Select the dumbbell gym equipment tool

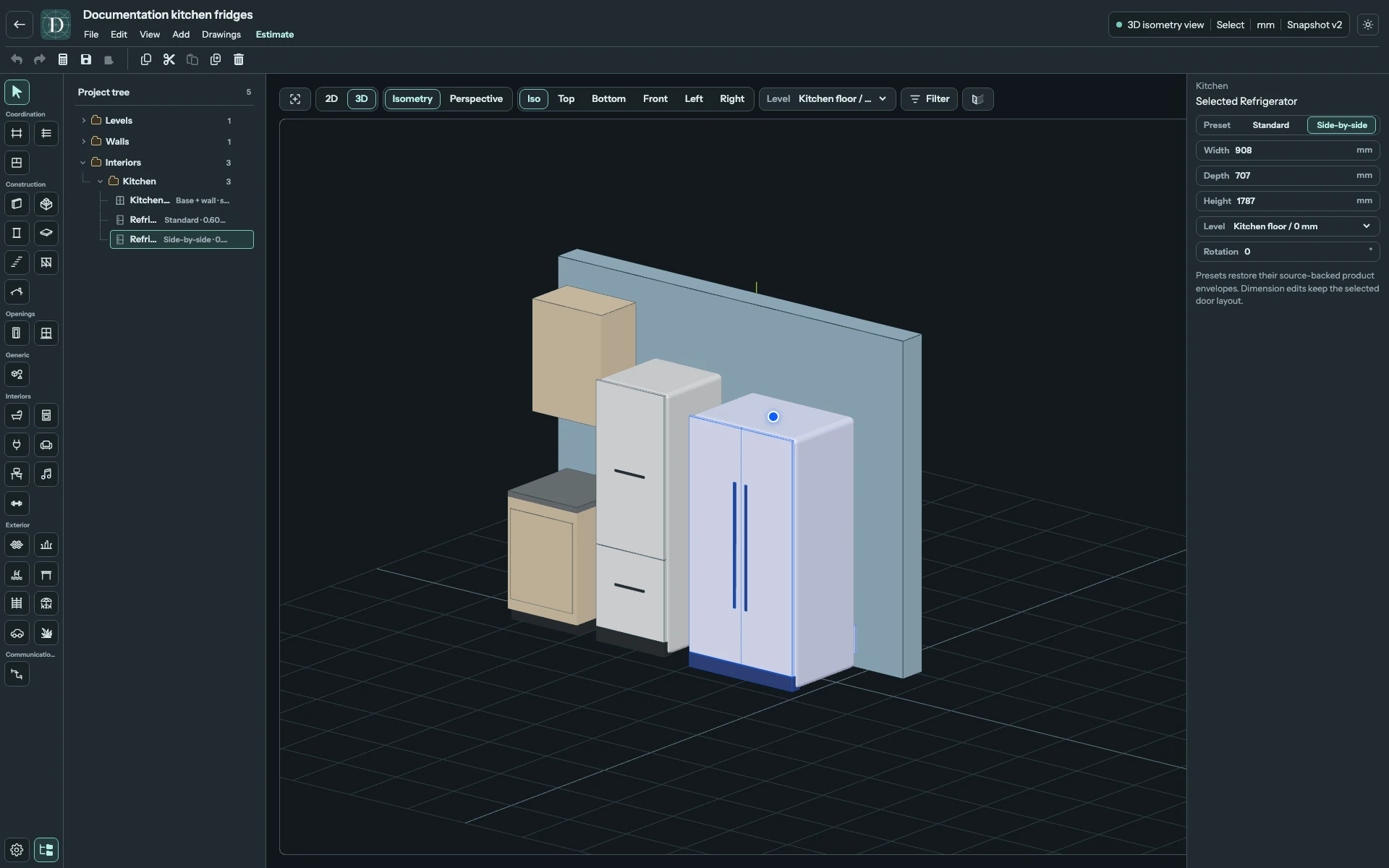coord(17,503)
